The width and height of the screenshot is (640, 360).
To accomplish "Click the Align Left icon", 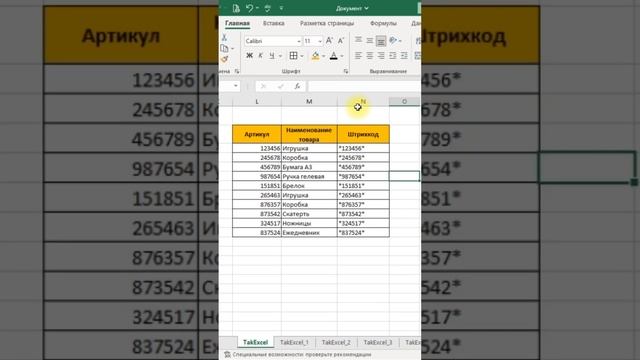I will pyautogui.click(x=358, y=56).
